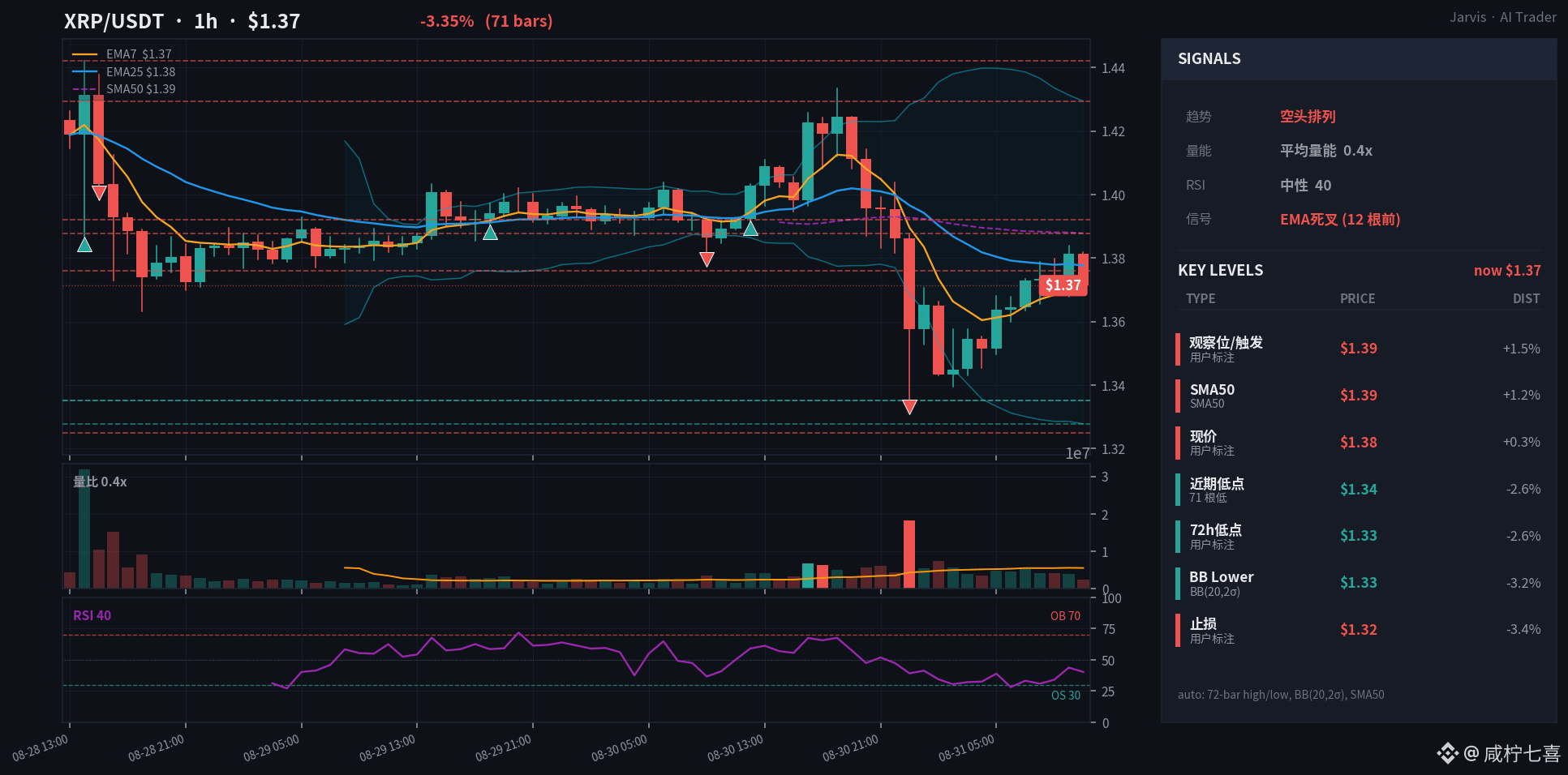The height and width of the screenshot is (775, 1568).
Task: Click the 量比 0.4x volume label
Action: [100, 482]
